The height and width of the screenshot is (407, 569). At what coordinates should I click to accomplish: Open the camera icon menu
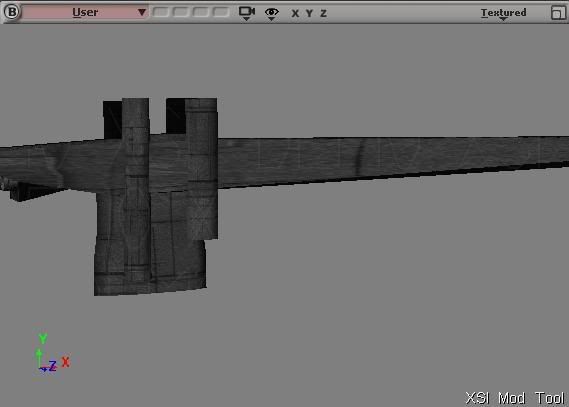[247, 13]
